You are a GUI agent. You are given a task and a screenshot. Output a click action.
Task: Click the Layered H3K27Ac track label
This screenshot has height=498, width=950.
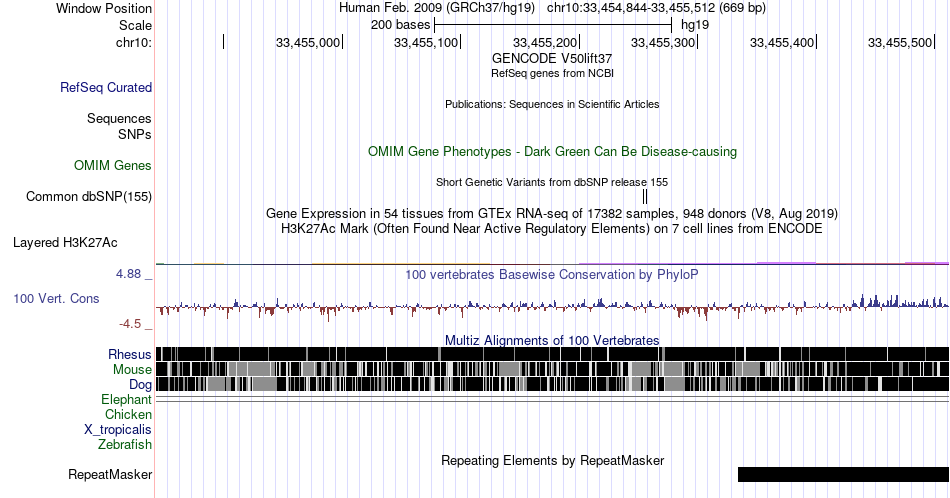tap(65, 242)
